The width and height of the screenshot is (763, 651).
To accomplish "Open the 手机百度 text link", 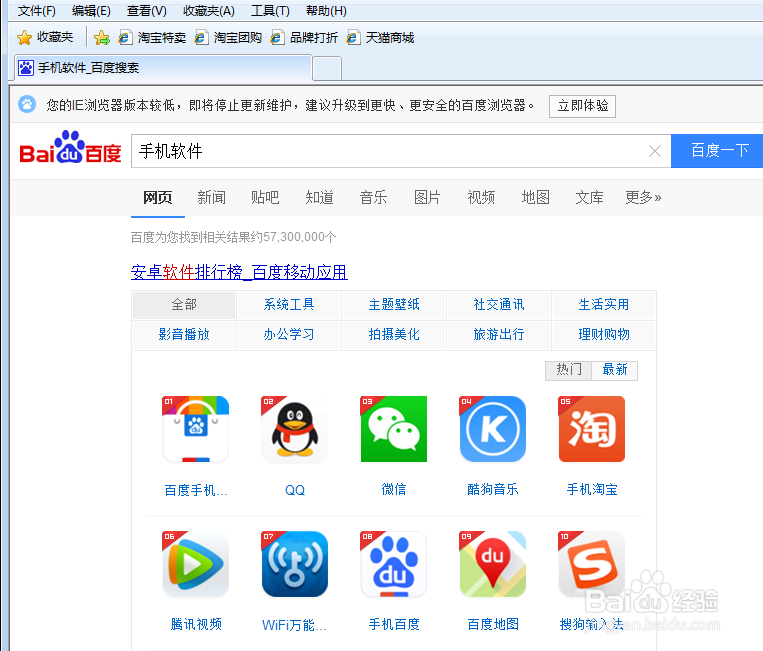I will click(x=394, y=624).
